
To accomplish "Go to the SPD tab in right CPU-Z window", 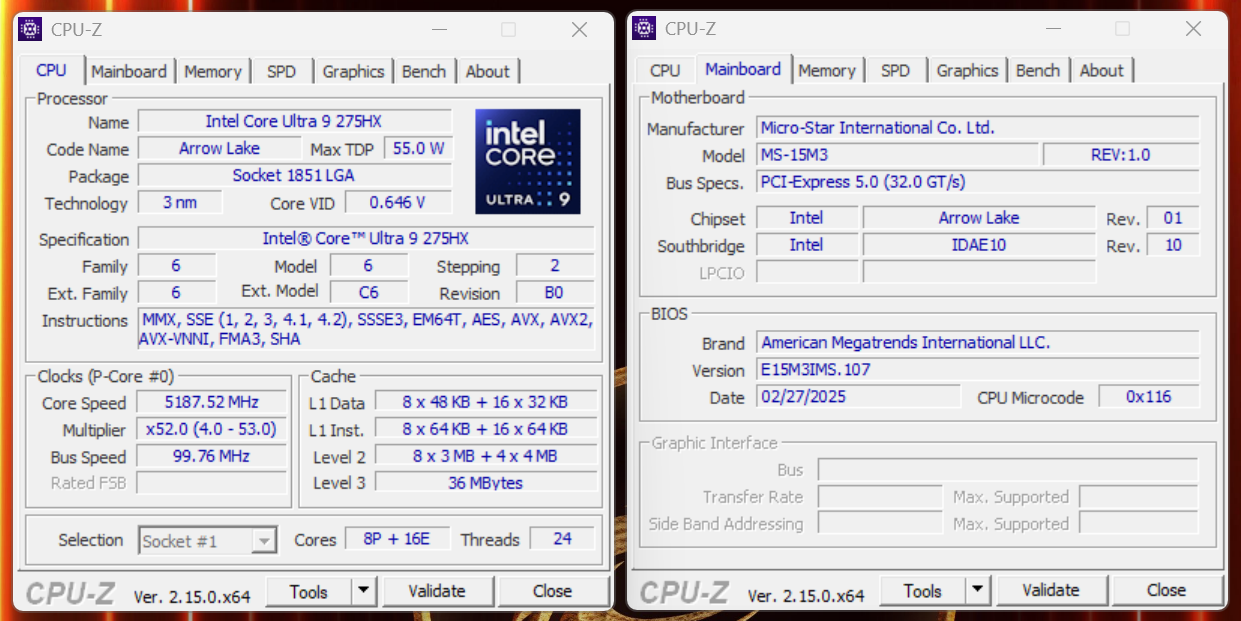I will [x=895, y=70].
